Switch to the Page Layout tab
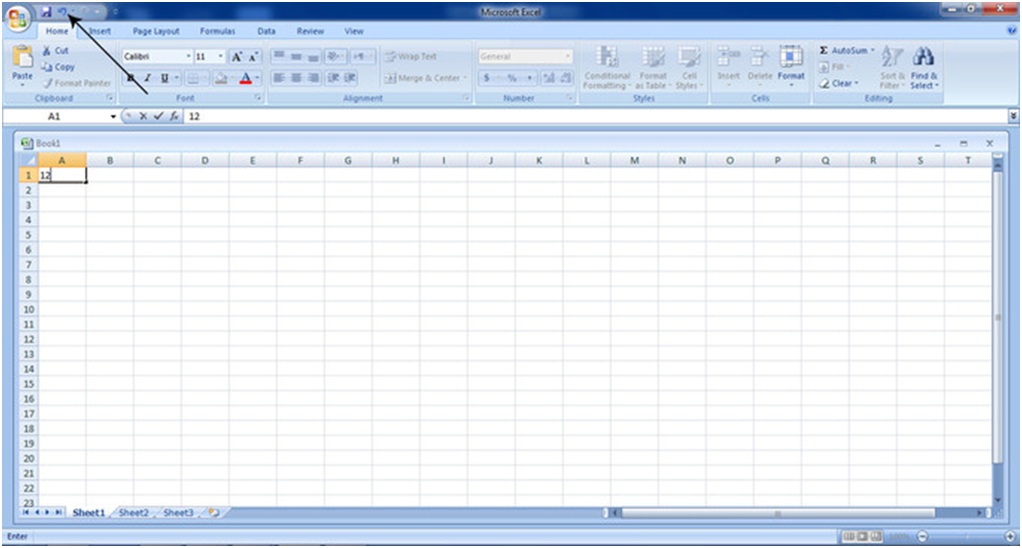The width and height of the screenshot is (1022, 548). [x=156, y=31]
